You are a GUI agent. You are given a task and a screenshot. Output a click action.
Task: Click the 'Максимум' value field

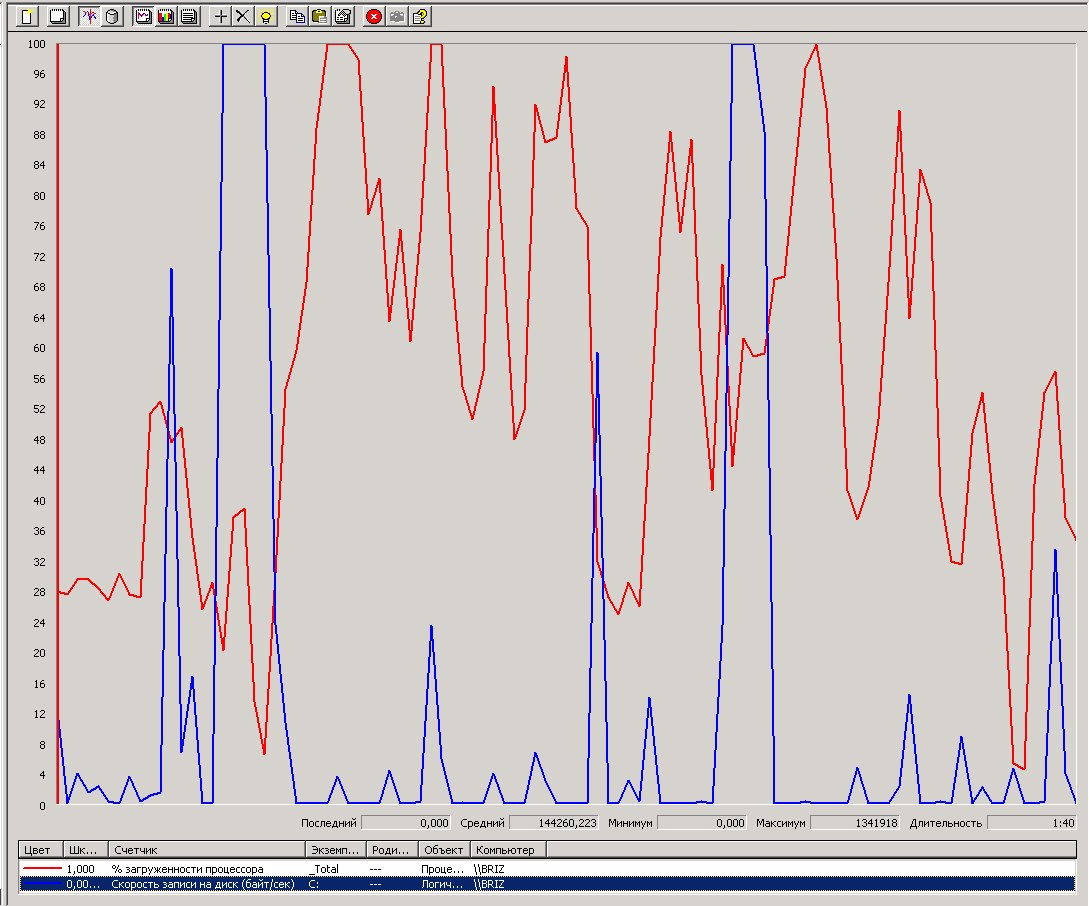855,823
